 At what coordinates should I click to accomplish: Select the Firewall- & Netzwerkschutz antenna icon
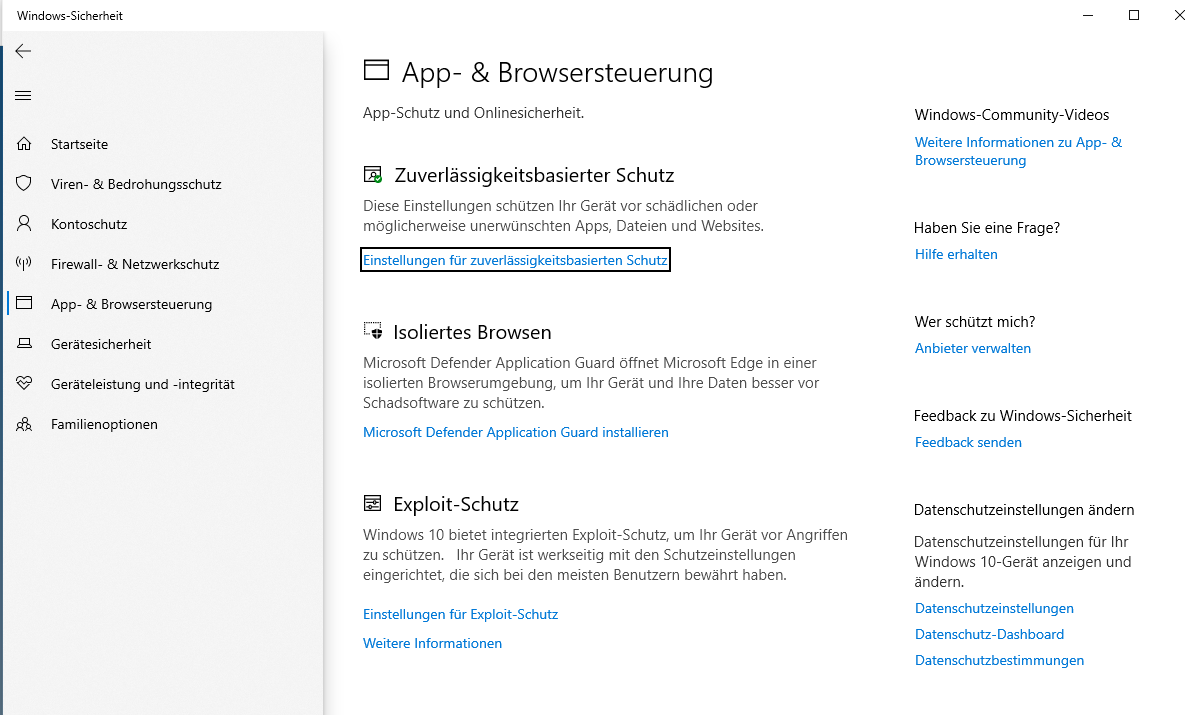pos(24,264)
